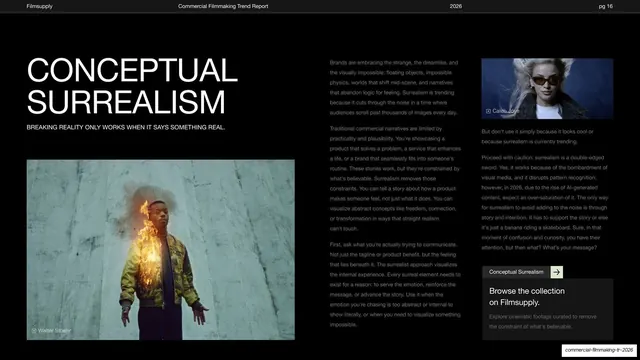Click the small icon before the Walter credit
This screenshot has height=360, width=640.
[x=34, y=331]
